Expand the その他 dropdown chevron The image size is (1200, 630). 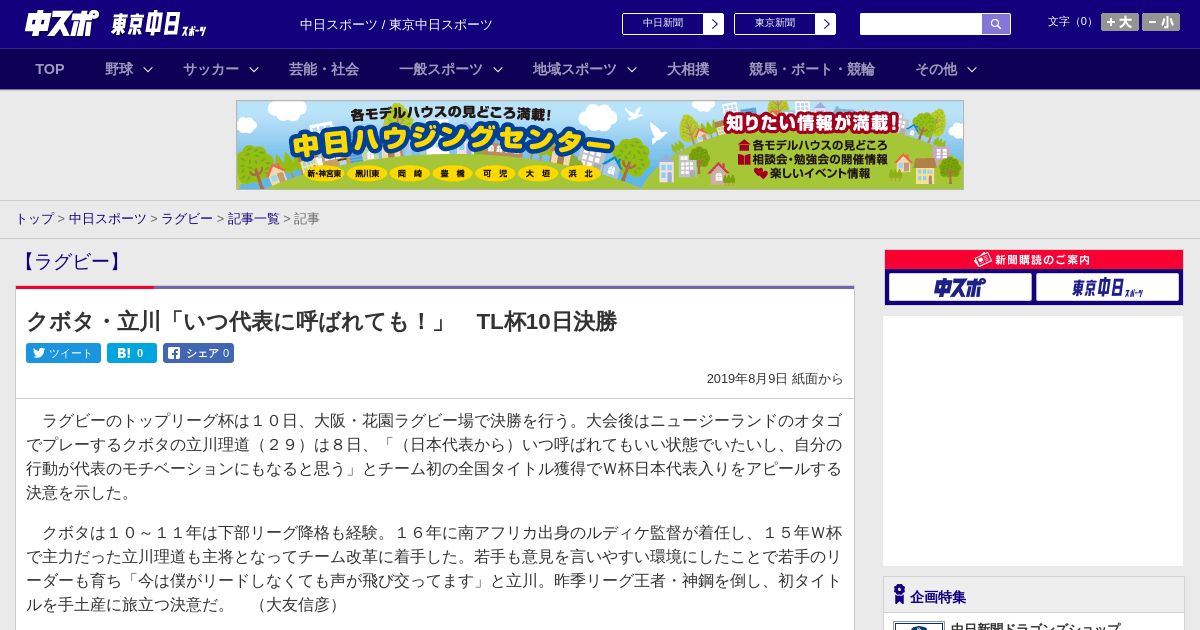[972, 69]
